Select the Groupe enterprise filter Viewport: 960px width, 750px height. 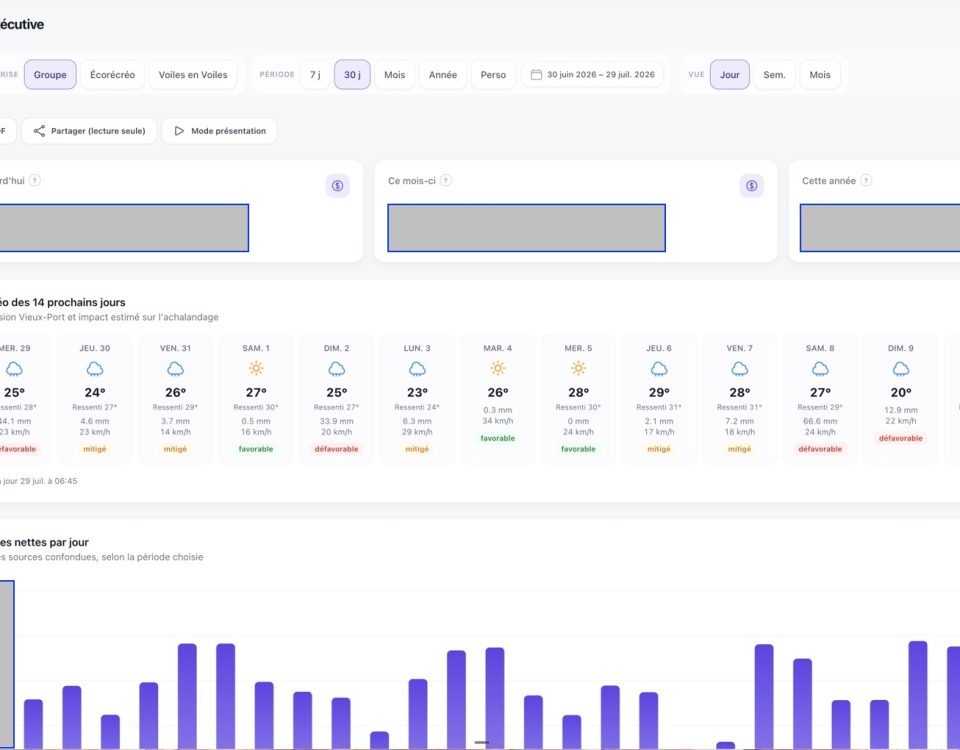50,75
